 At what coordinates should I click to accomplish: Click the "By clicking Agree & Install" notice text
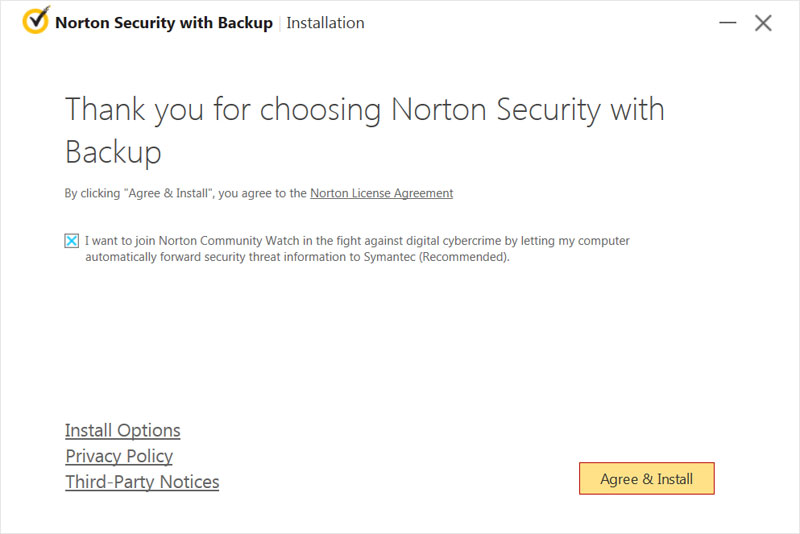tap(140, 193)
